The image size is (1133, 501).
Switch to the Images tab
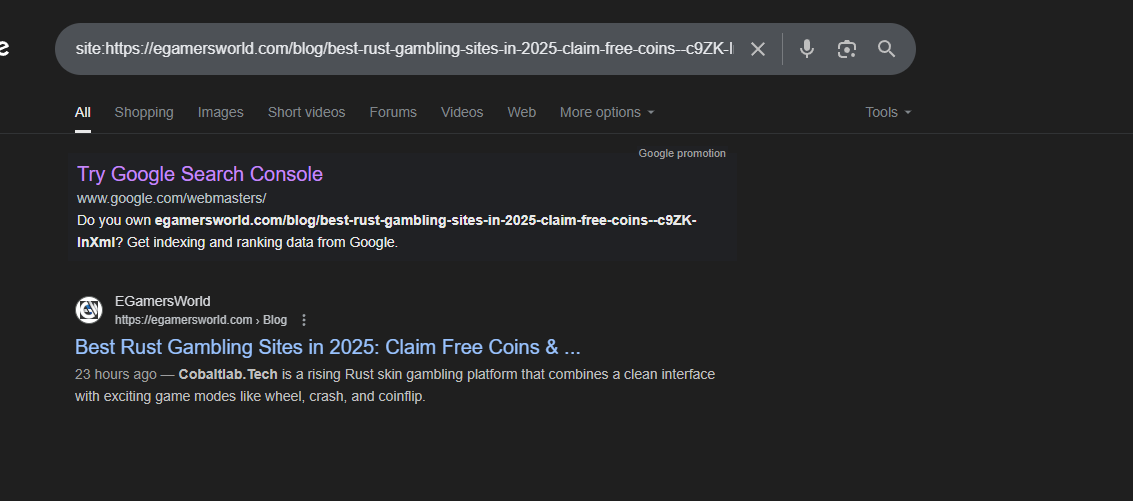[220, 113]
